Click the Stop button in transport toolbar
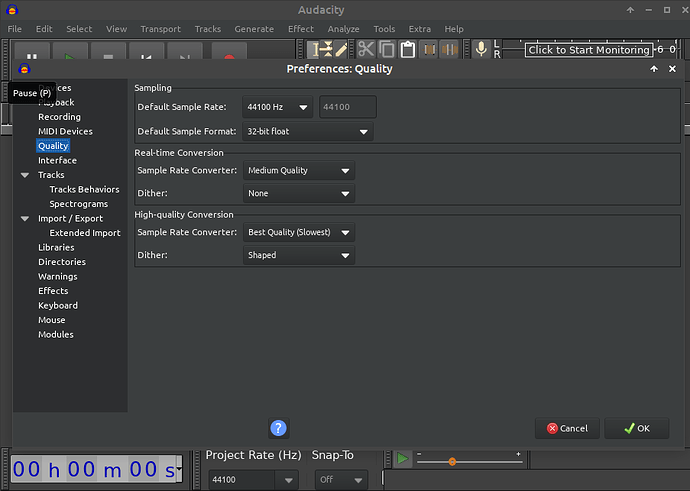690x491 pixels. [108, 51]
